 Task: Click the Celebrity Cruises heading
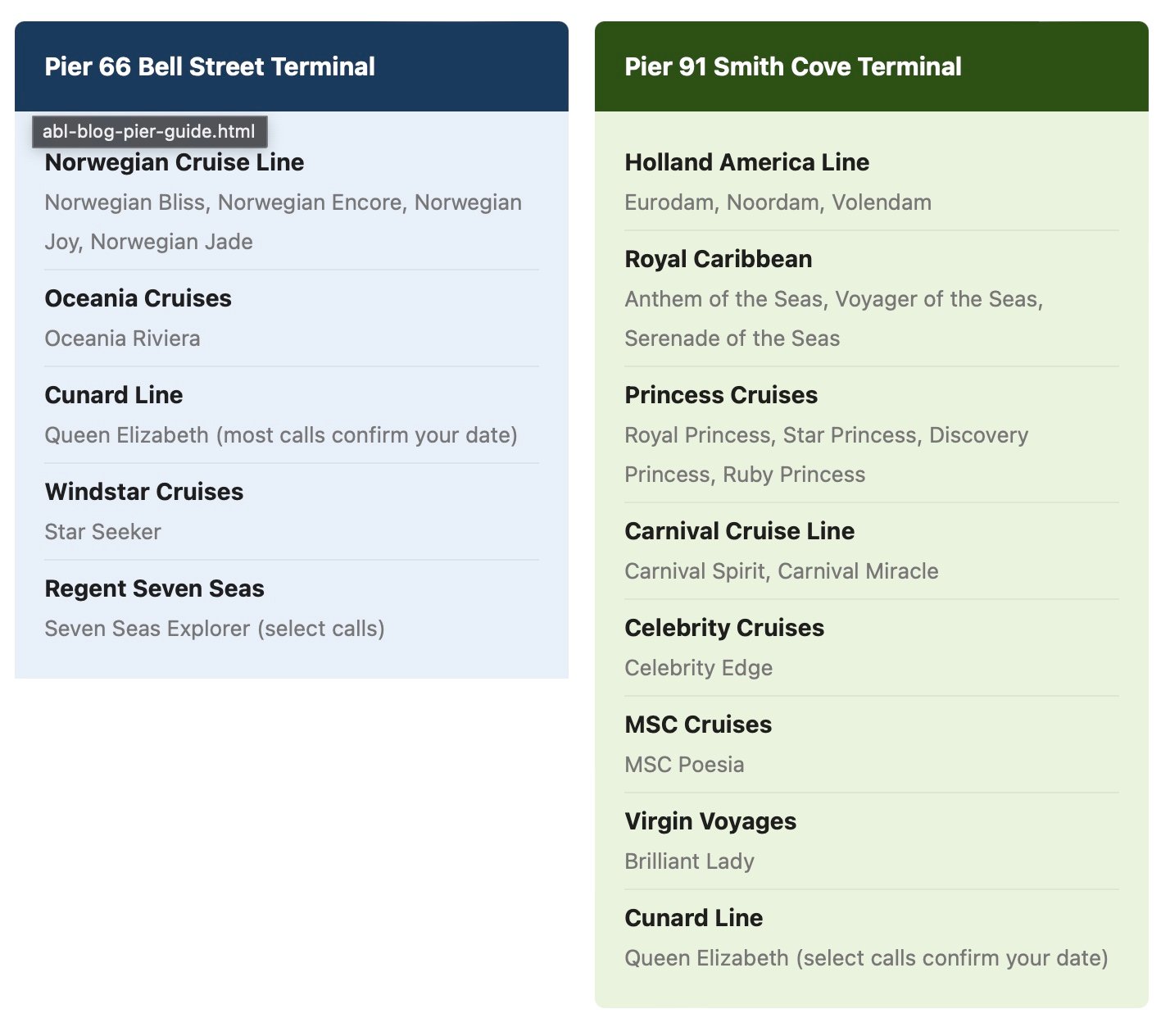(x=724, y=628)
